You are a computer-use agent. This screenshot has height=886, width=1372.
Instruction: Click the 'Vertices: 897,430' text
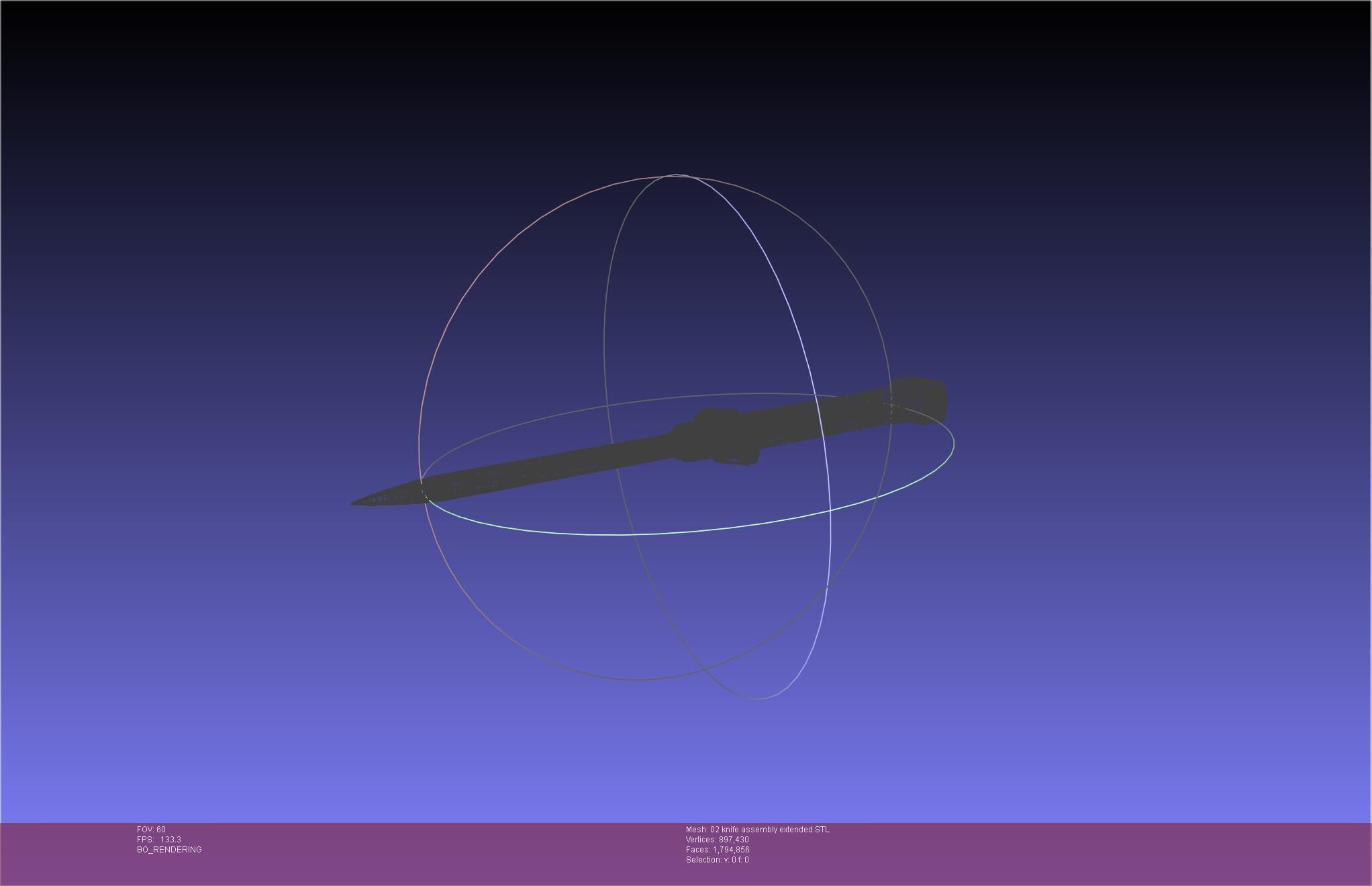tap(718, 840)
